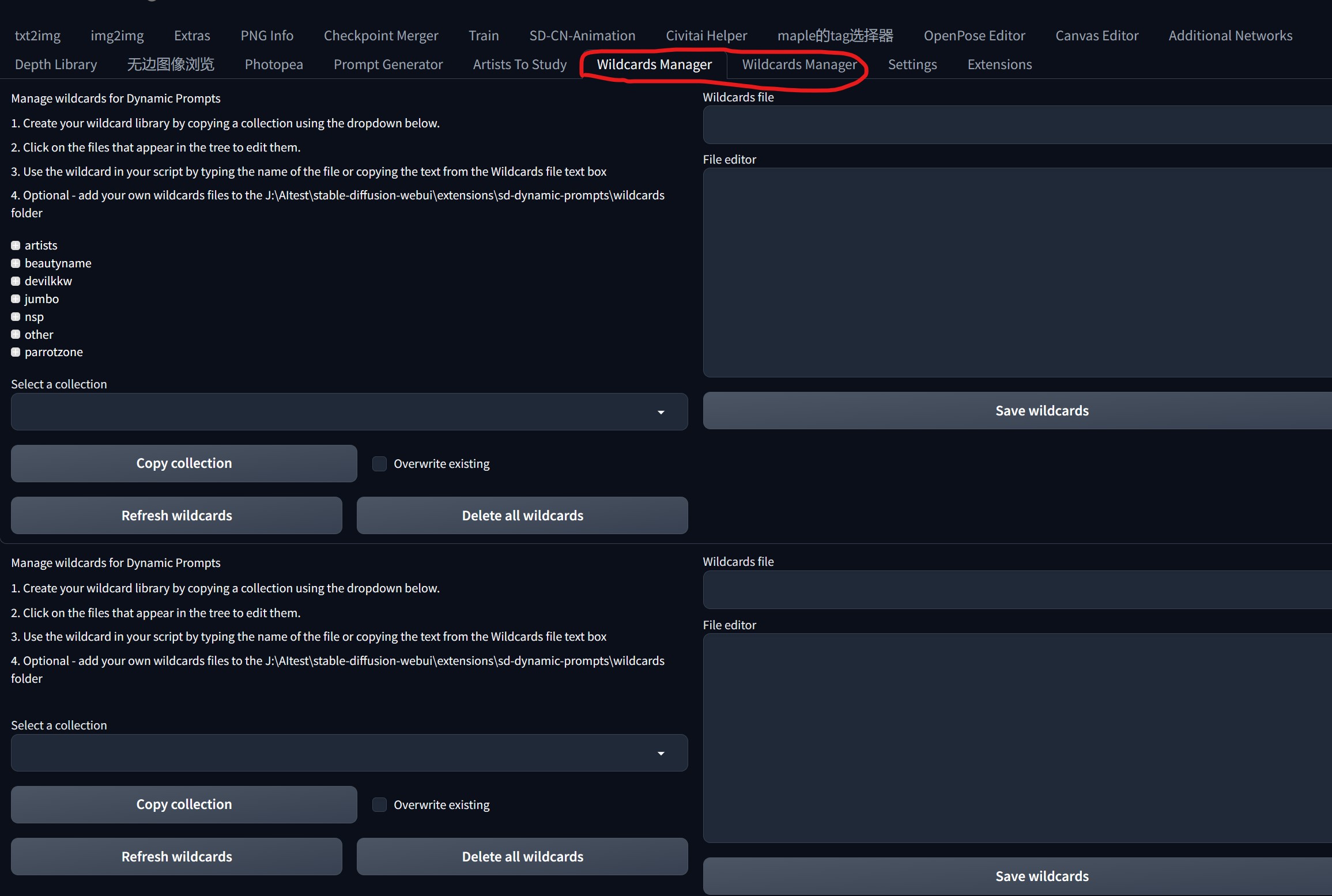Click the Copy collection button
The width and height of the screenshot is (1332, 896).
click(183, 463)
